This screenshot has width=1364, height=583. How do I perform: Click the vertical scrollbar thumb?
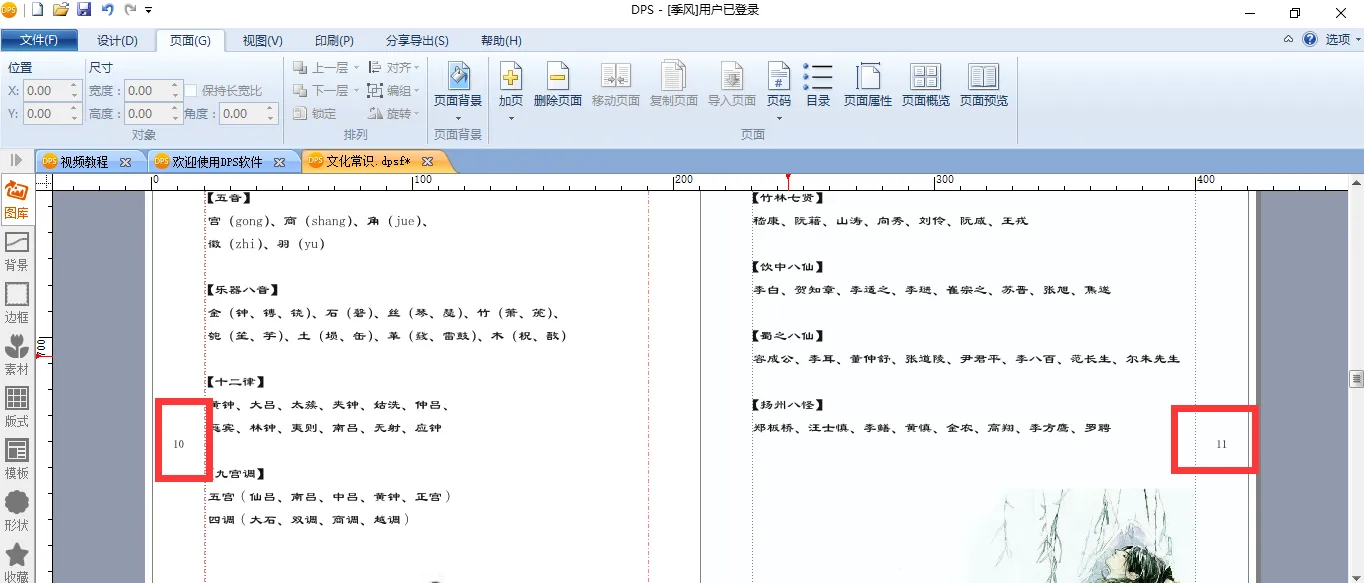pos(1356,379)
